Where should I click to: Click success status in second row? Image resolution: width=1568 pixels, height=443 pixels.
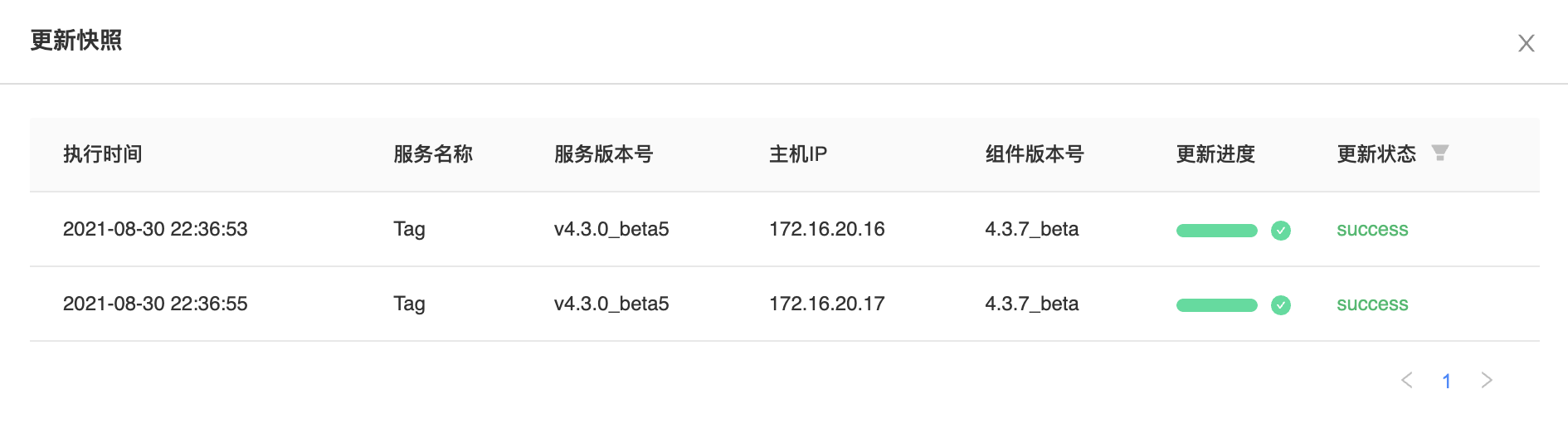pyautogui.click(x=1372, y=304)
